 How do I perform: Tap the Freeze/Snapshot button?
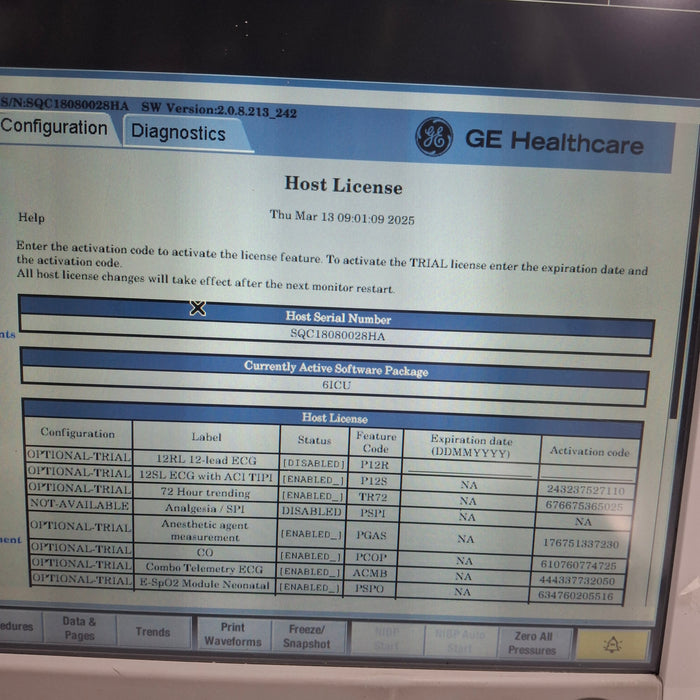pyautogui.click(x=307, y=636)
